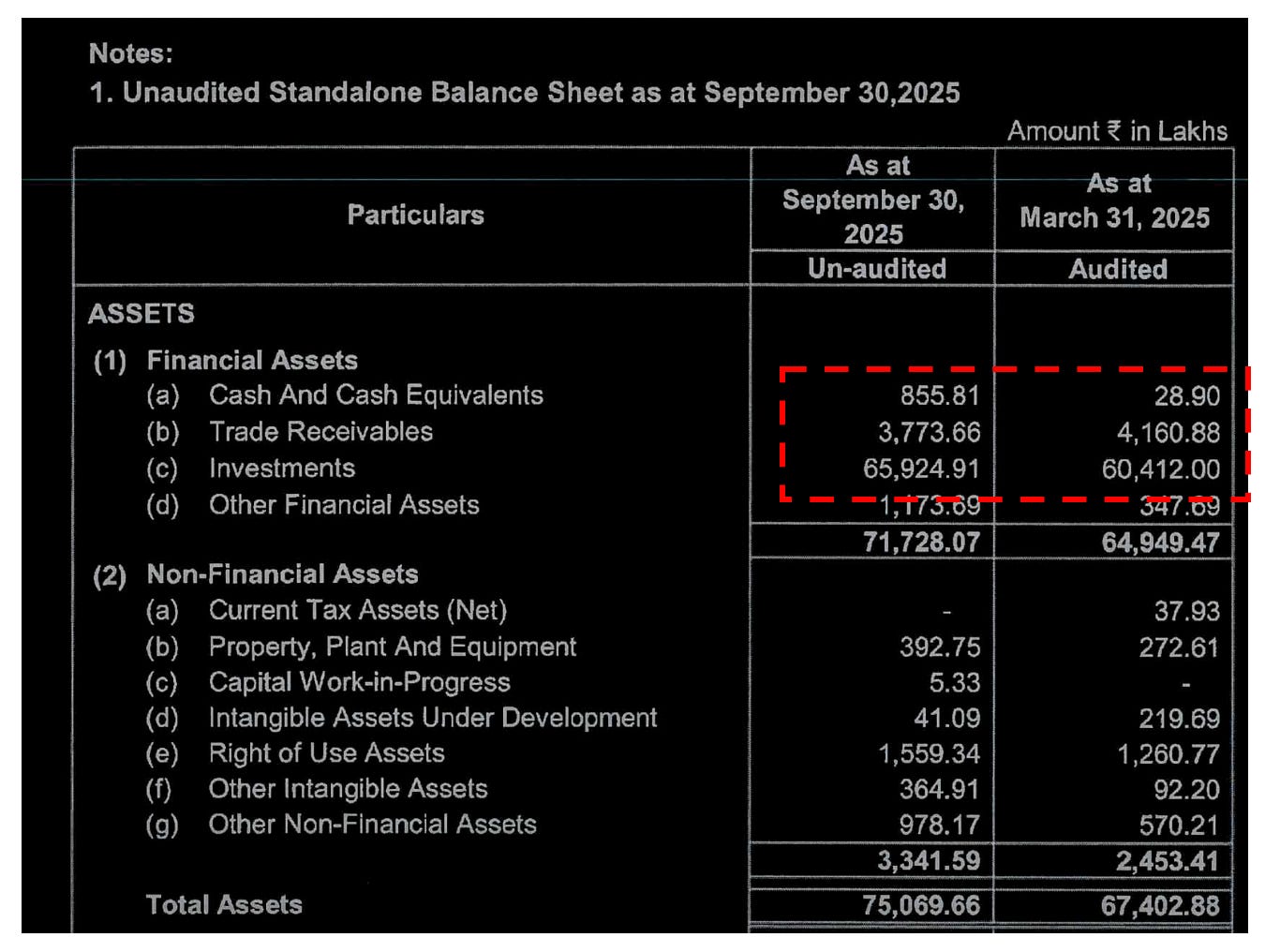Click the non-financial subtotal 3,341.59

tap(929, 861)
